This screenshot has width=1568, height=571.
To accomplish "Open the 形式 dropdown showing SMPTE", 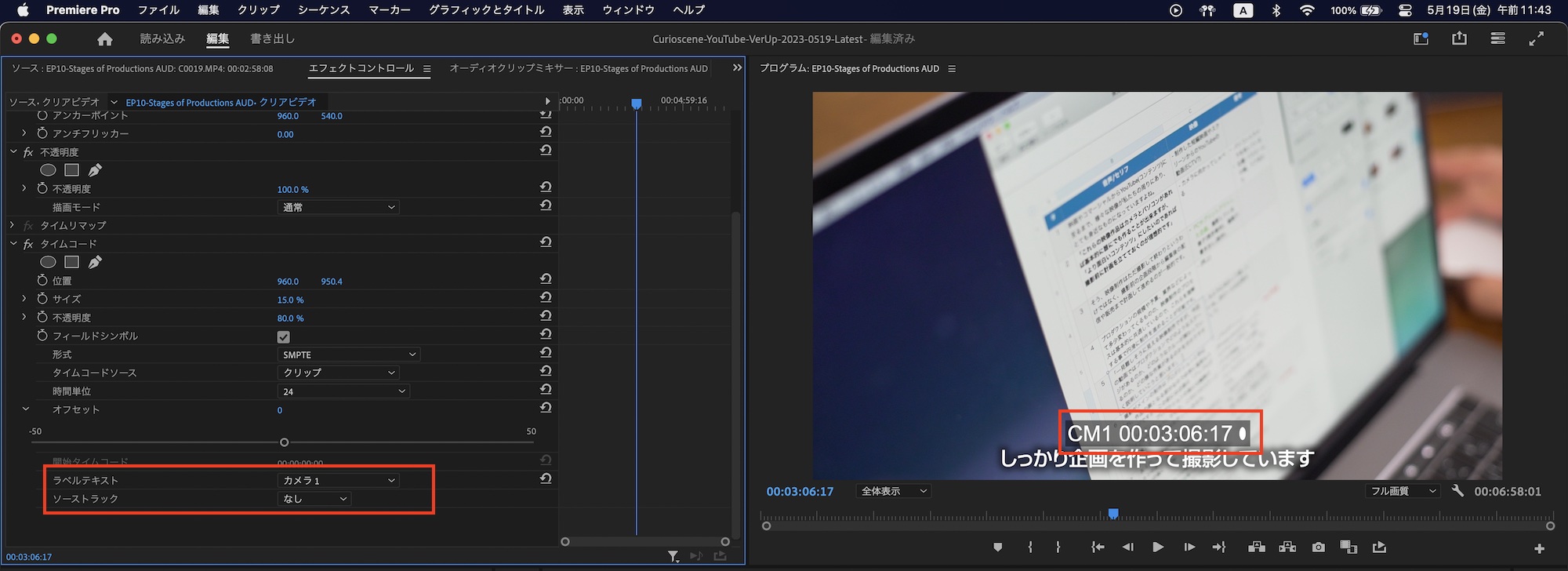I will coord(349,355).
